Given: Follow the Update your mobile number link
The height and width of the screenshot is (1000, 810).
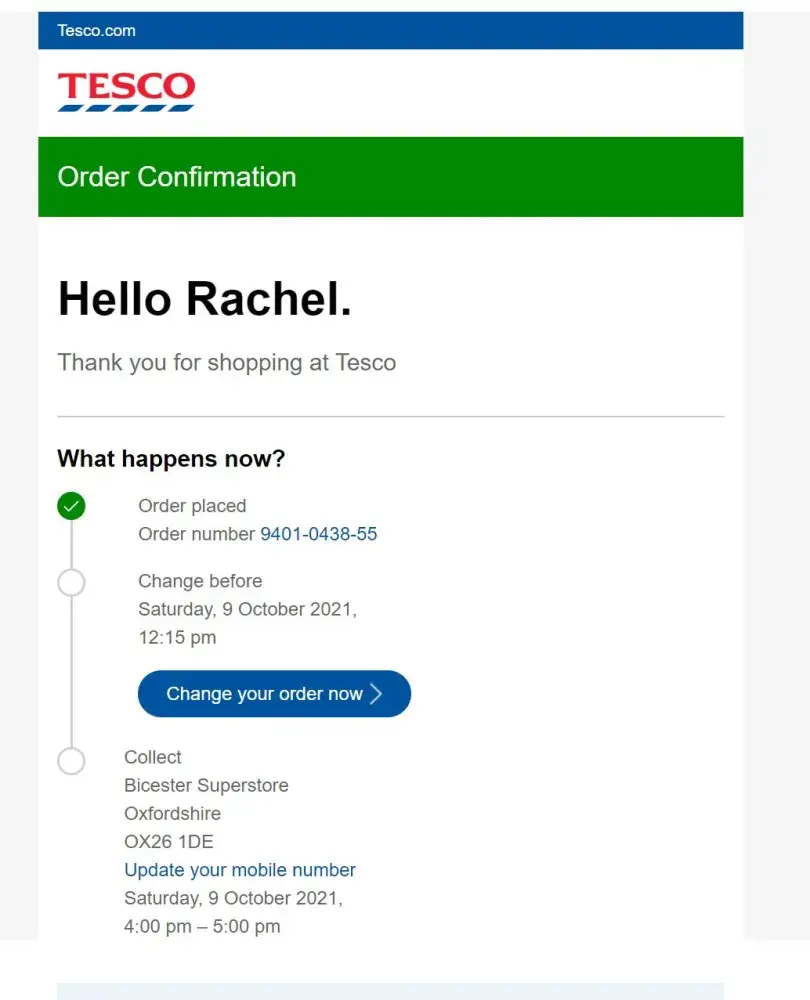Looking at the screenshot, I should coord(240,870).
